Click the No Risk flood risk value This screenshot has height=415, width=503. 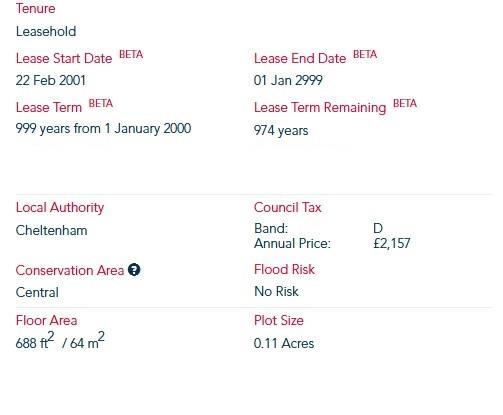point(276,292)
